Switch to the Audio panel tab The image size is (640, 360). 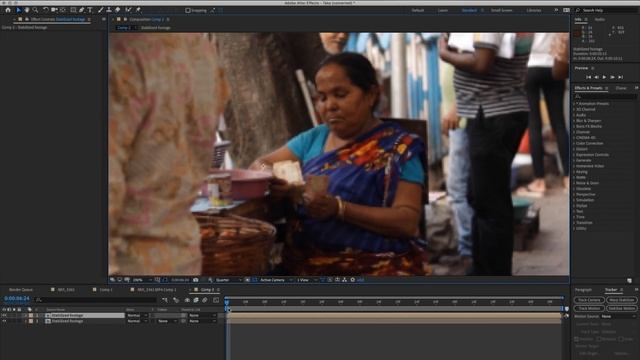600,20
